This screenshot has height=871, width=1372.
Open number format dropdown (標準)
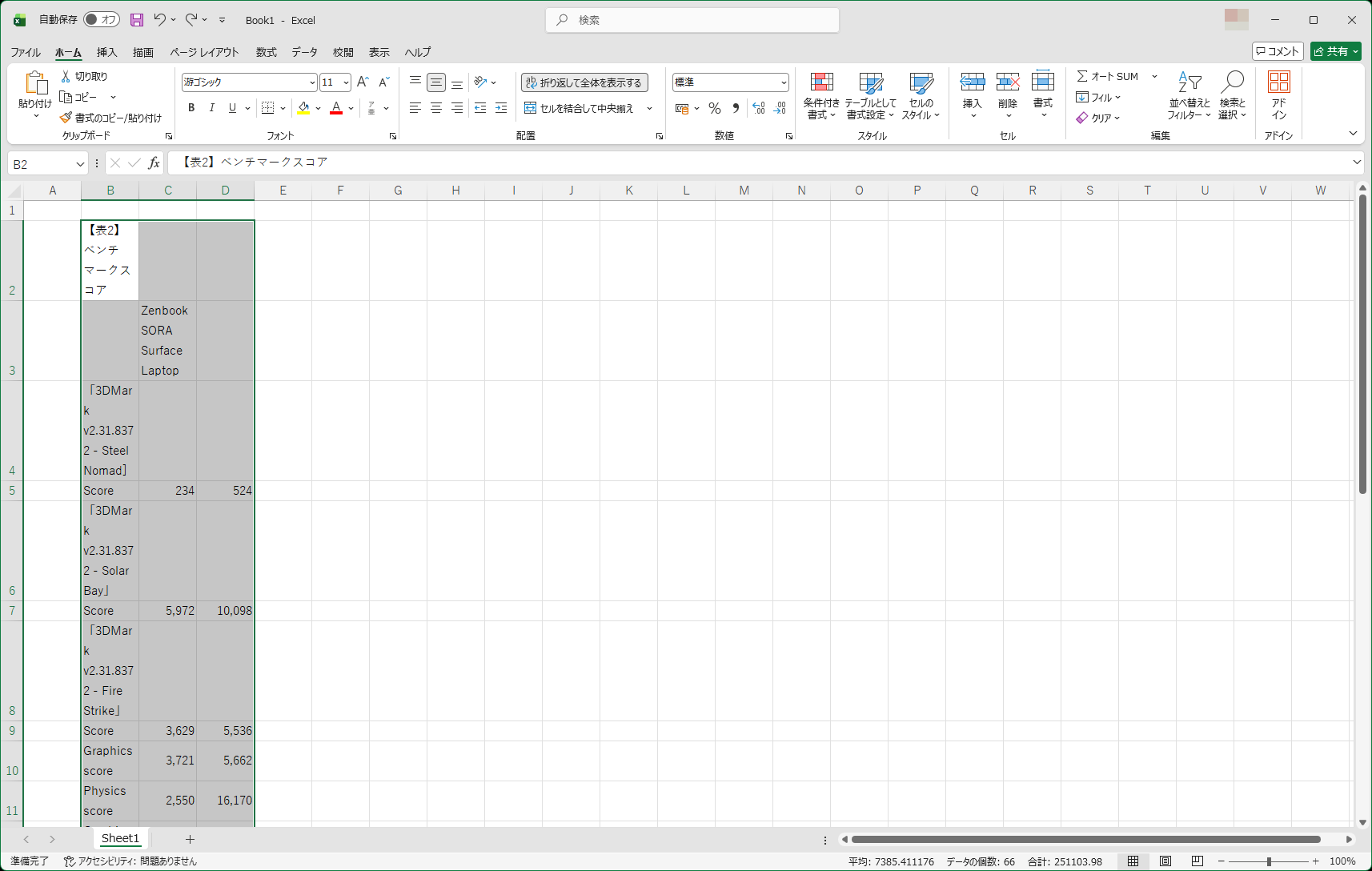pos(784,82)
